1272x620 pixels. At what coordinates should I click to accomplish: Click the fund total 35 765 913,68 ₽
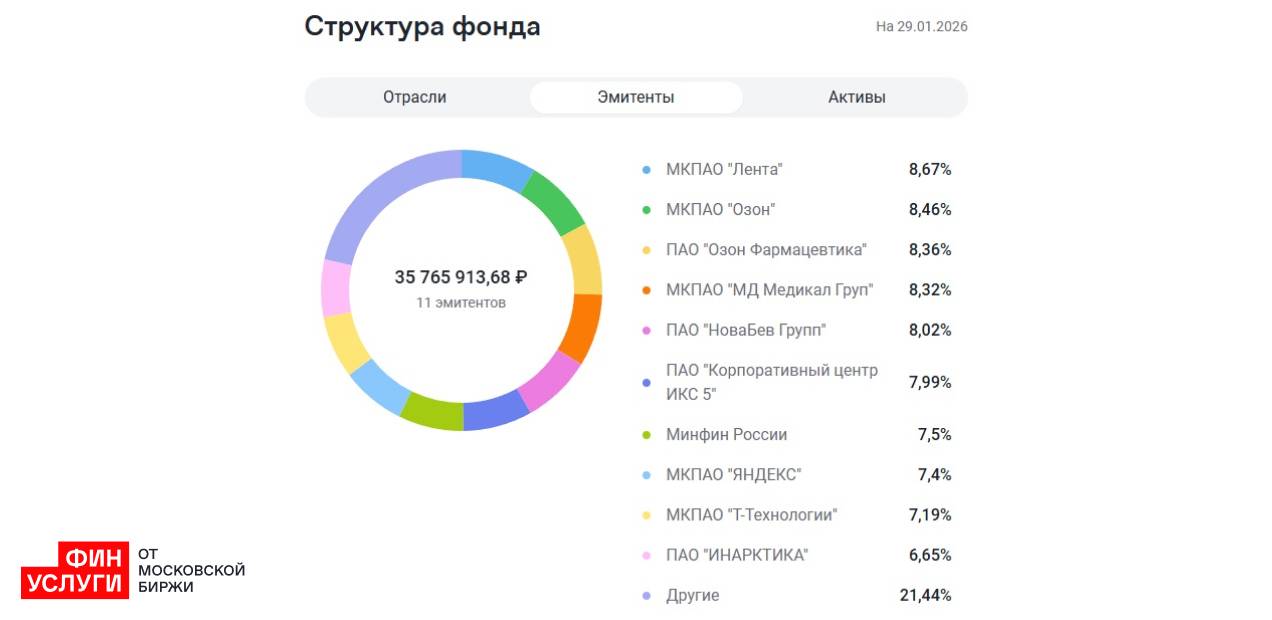coord(461,277)
